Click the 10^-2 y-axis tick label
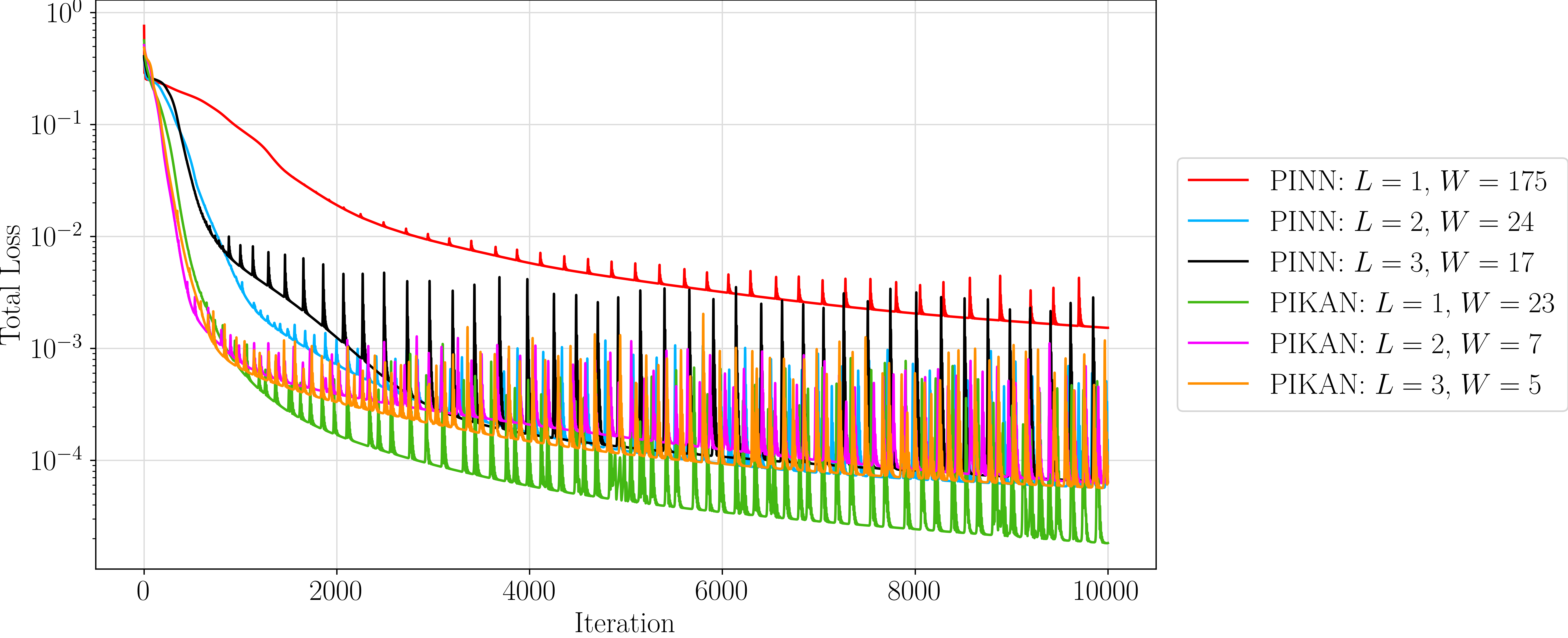Viewport: 1568px width, 638px height. pos(56,235)
